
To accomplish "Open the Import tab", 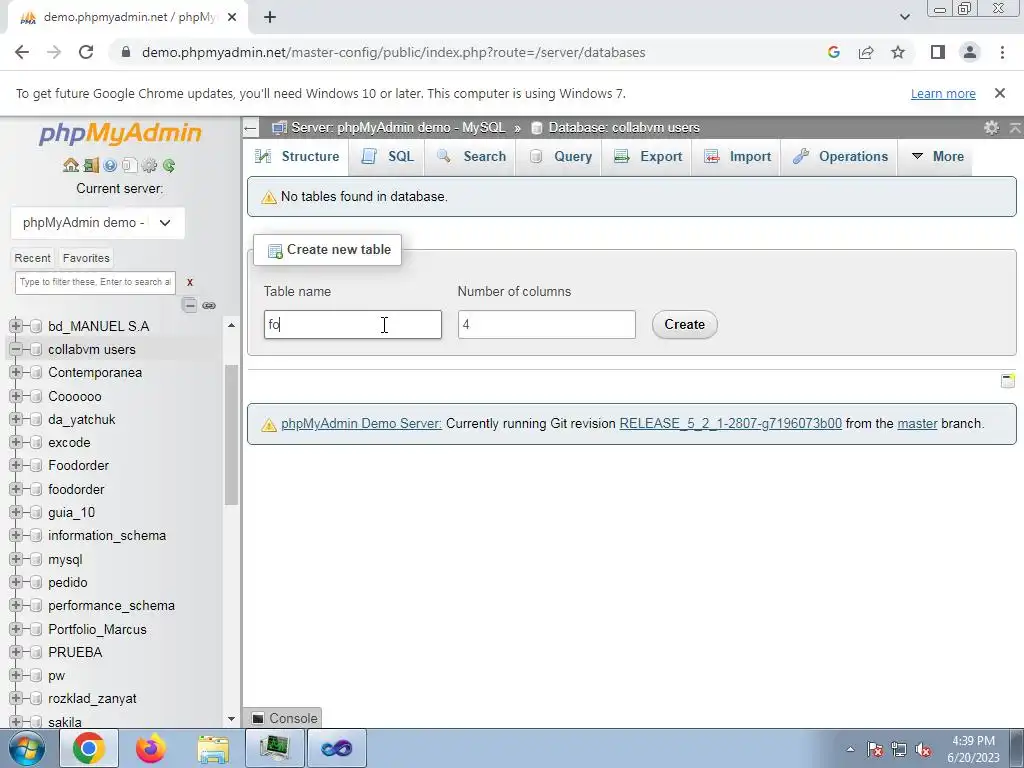I will pos(738,157).
